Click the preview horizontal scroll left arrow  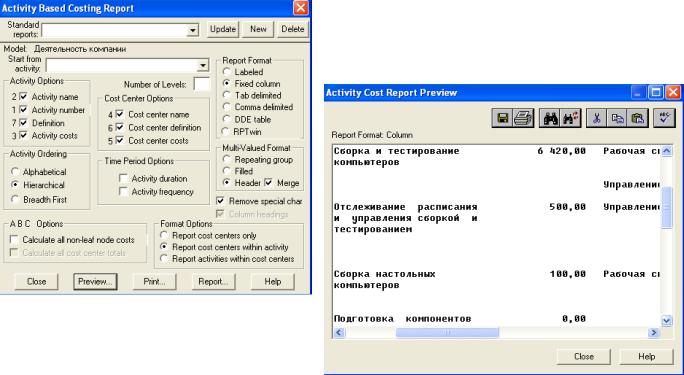point(339,333)
